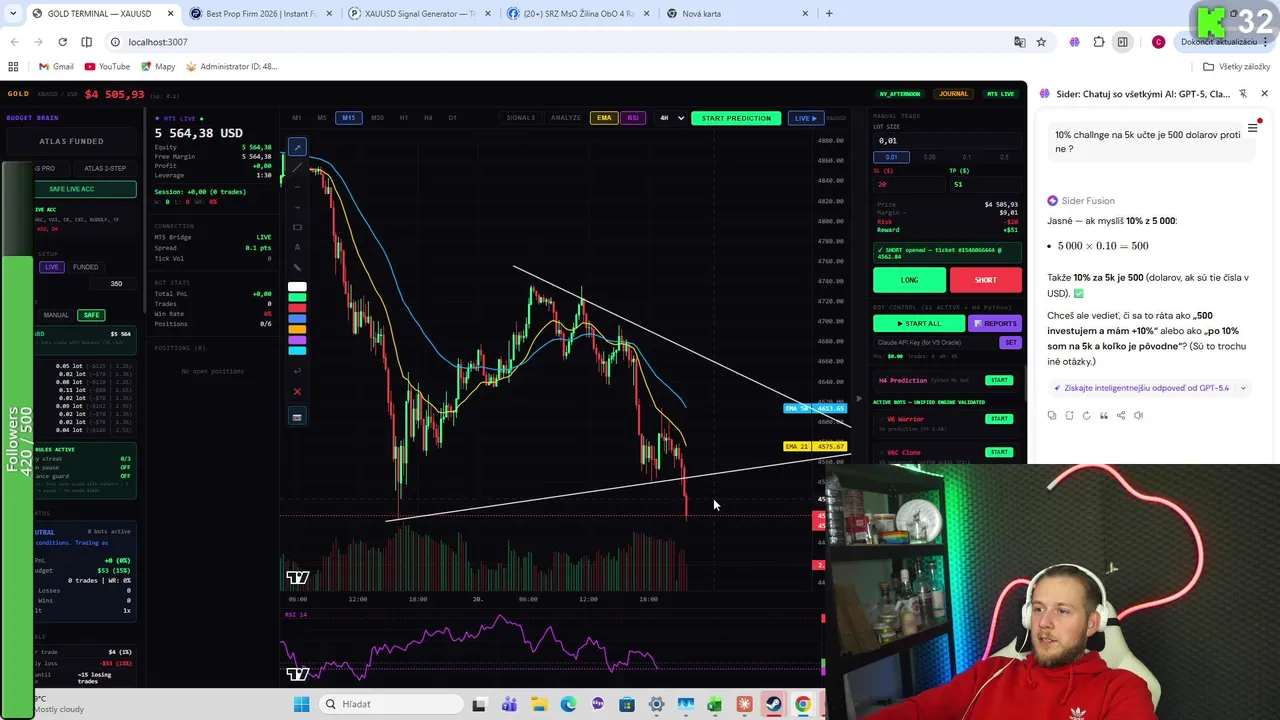This screenshot has height=720, width=1280.
Task: Switch chart to D1 timeframe
Action: 452,118
